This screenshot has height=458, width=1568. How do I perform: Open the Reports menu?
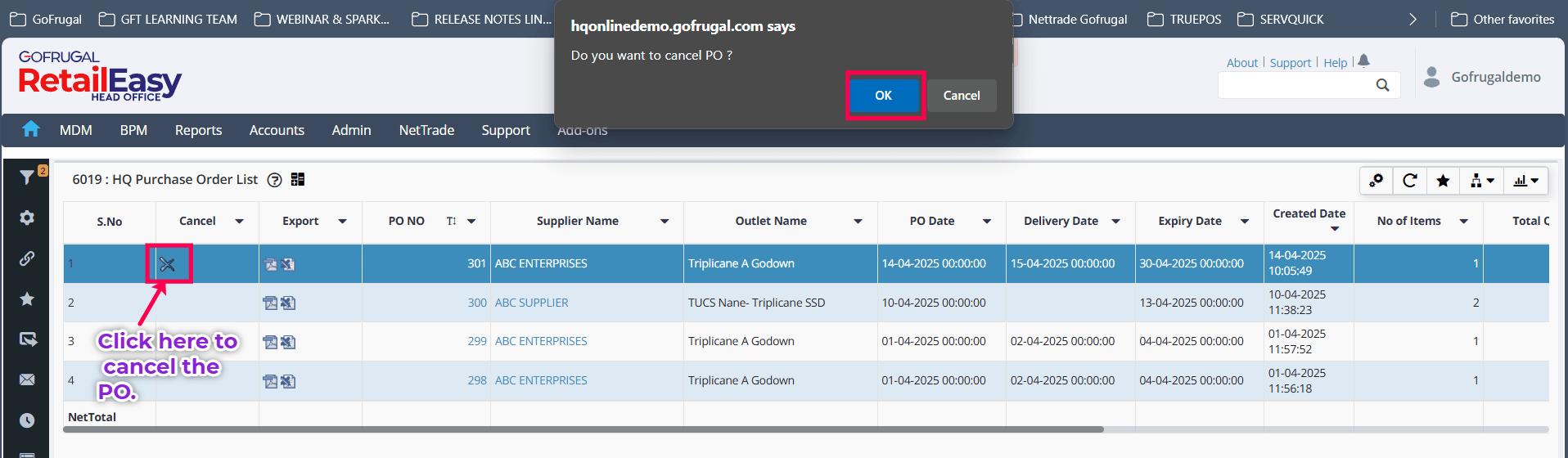198,130
